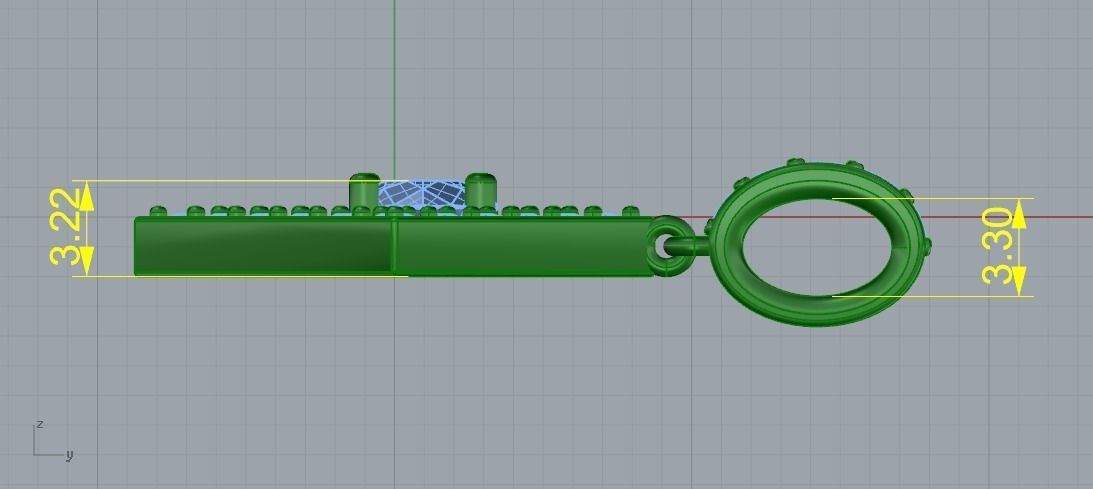Viewport: 1093px width, 489px height.
Task: Select the left prong beside the gemstone
Action: pos(364,191)
